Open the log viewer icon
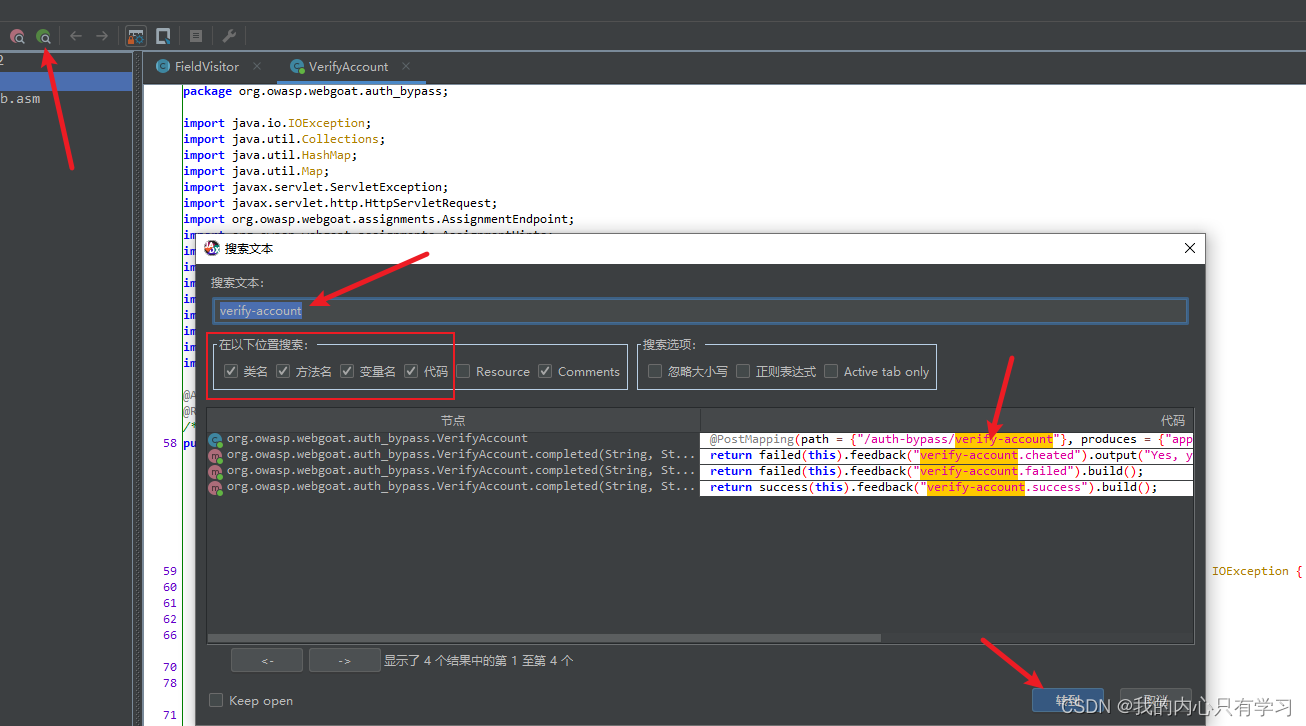Screen dimensions: 1306x726 pyautogui.click(x=196, y=36)
